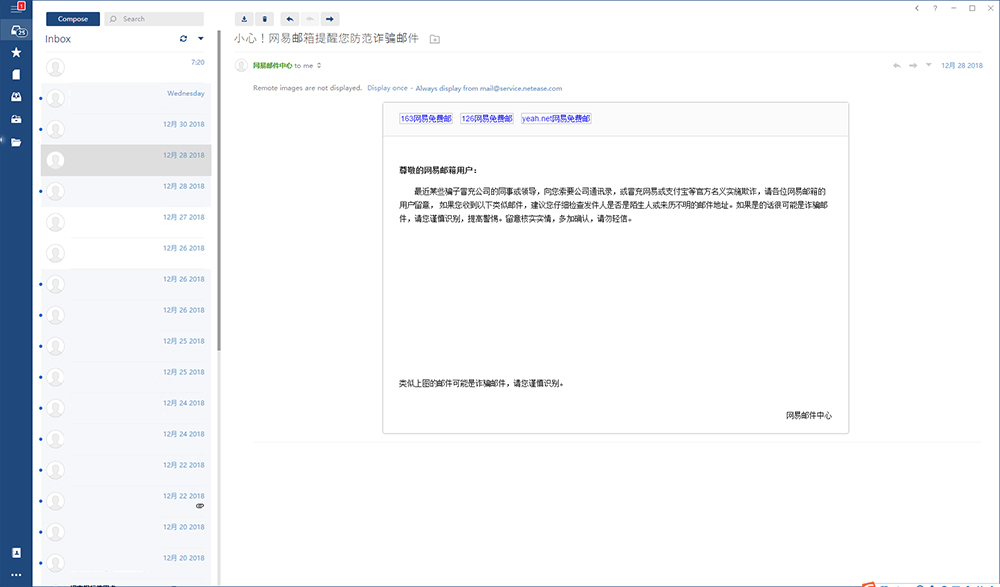Expand the Inbox options dropdown arrow
The image size is (1000, 587).
[x=201, y=39]
